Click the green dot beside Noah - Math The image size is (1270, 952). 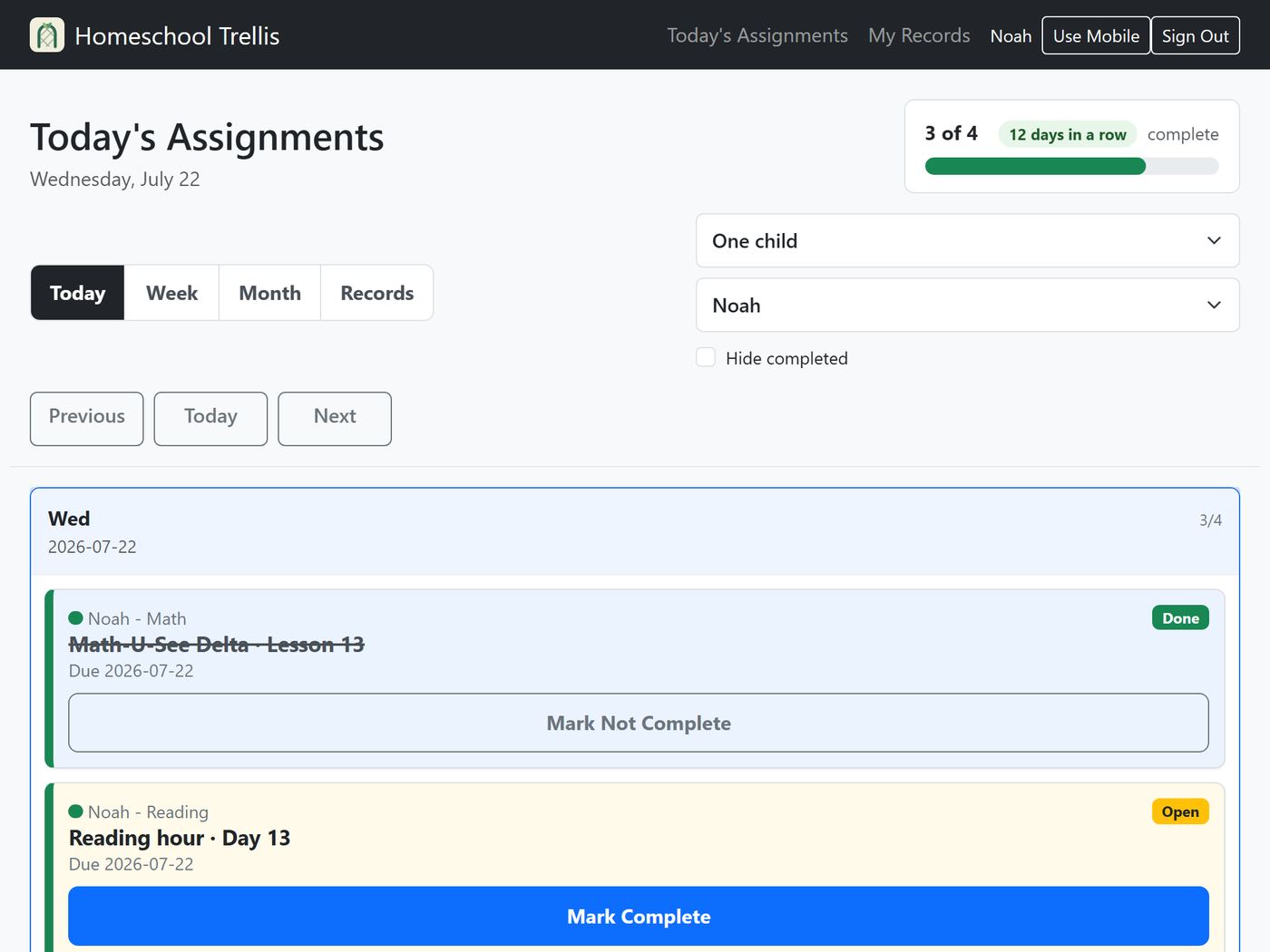(x=76, y=617)
